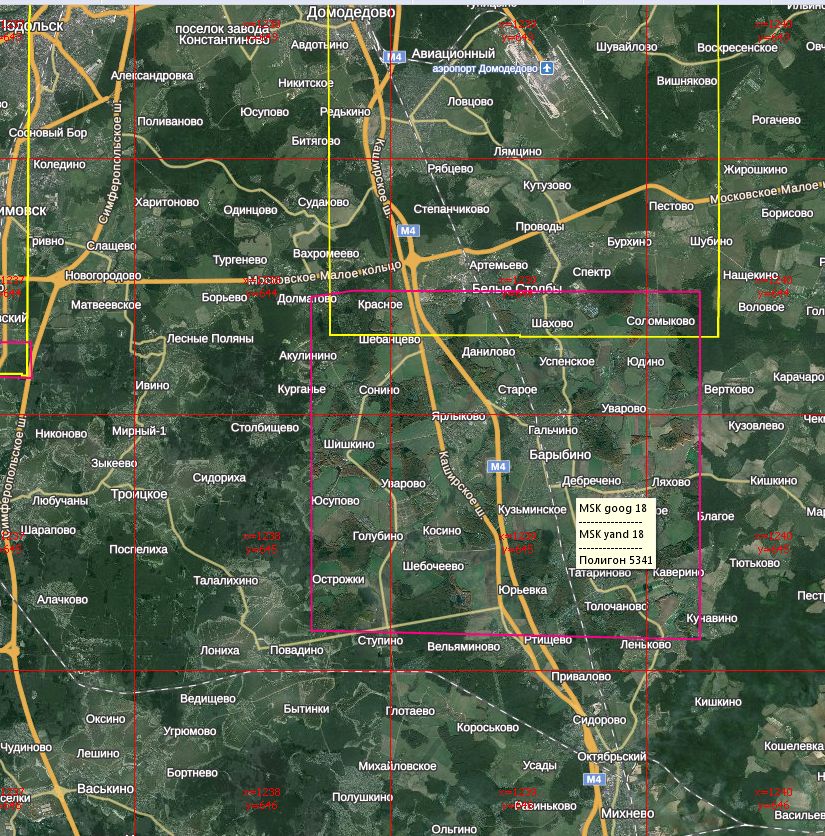Click the M4 road shield above Михнево
The height and width of the screenshot is (836, 825).
click(595, 779)
